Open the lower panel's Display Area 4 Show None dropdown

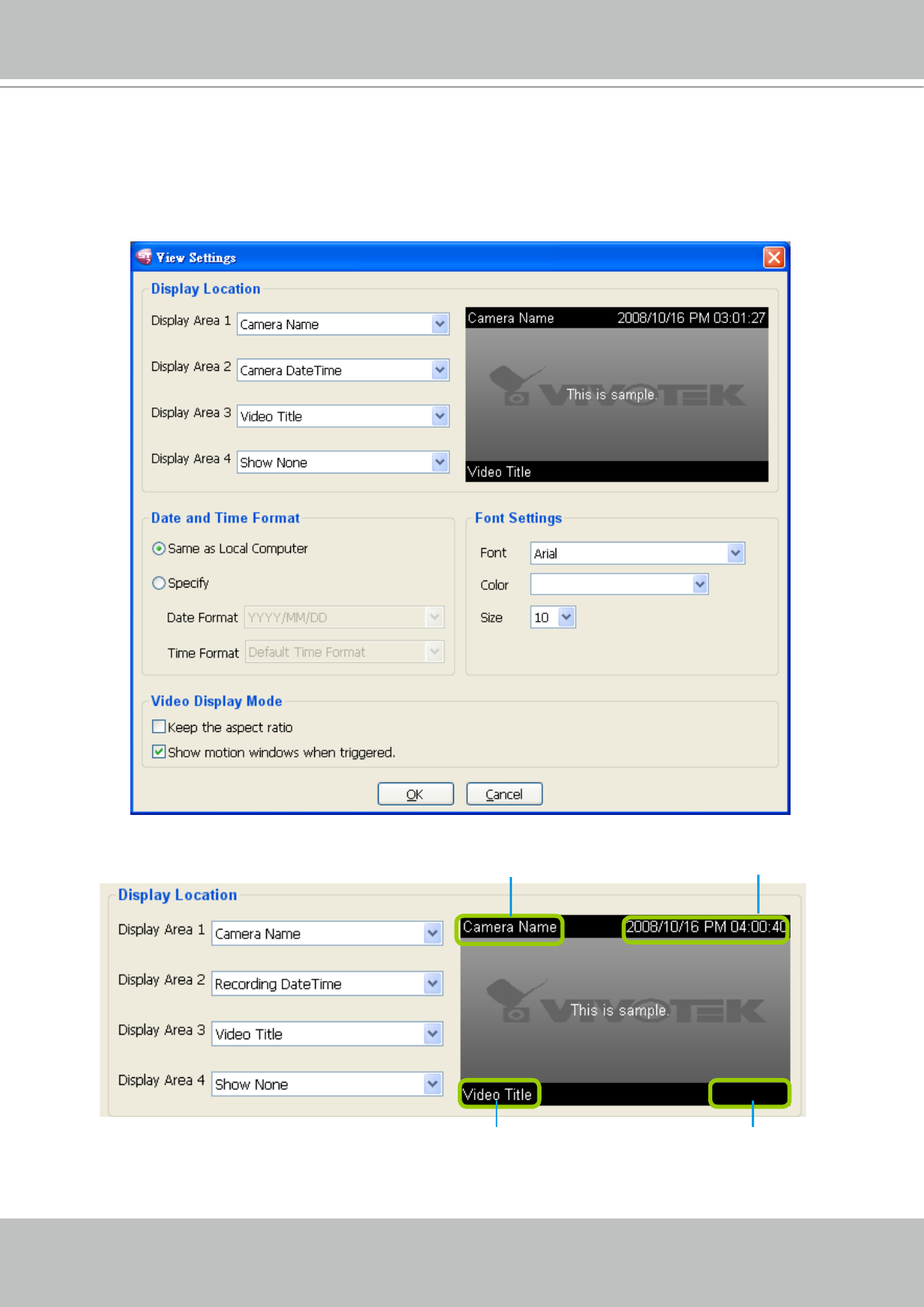327,1084
